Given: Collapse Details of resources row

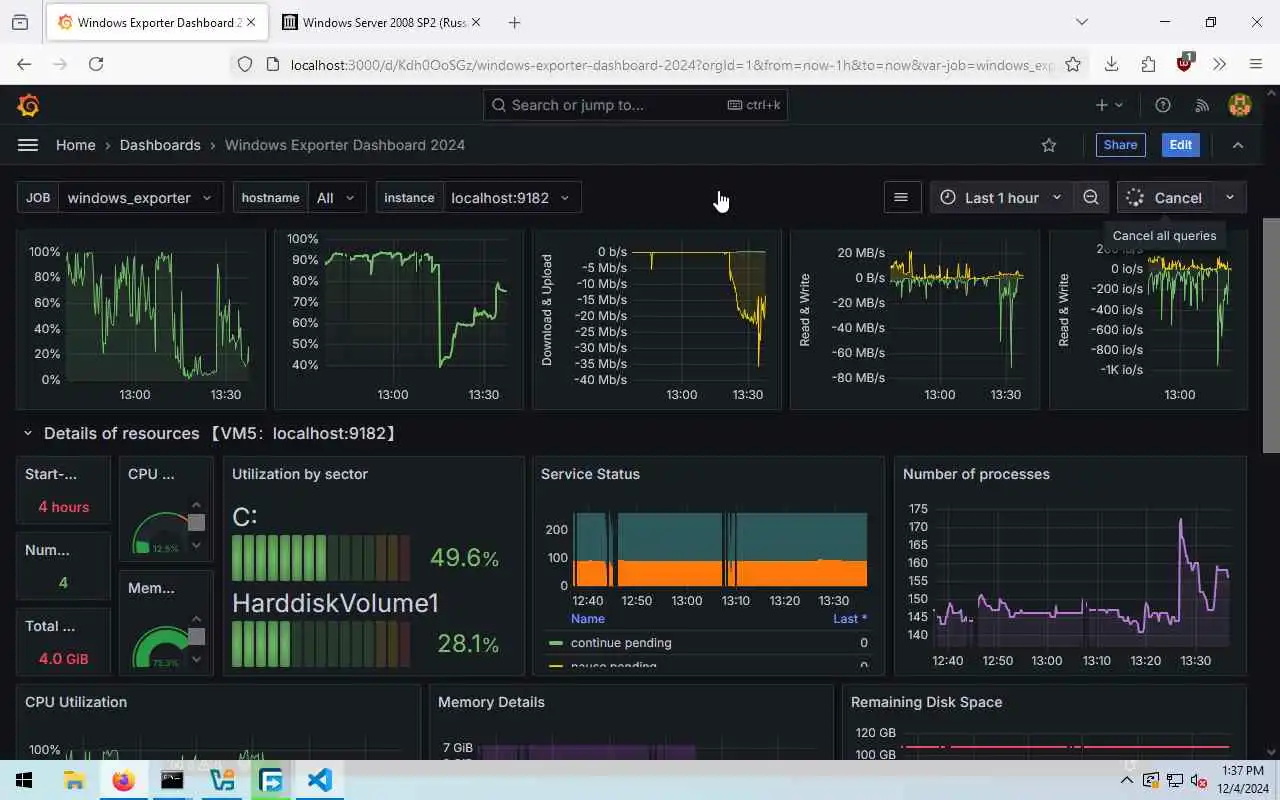Looking at the screenshot, I should point(28,434).
